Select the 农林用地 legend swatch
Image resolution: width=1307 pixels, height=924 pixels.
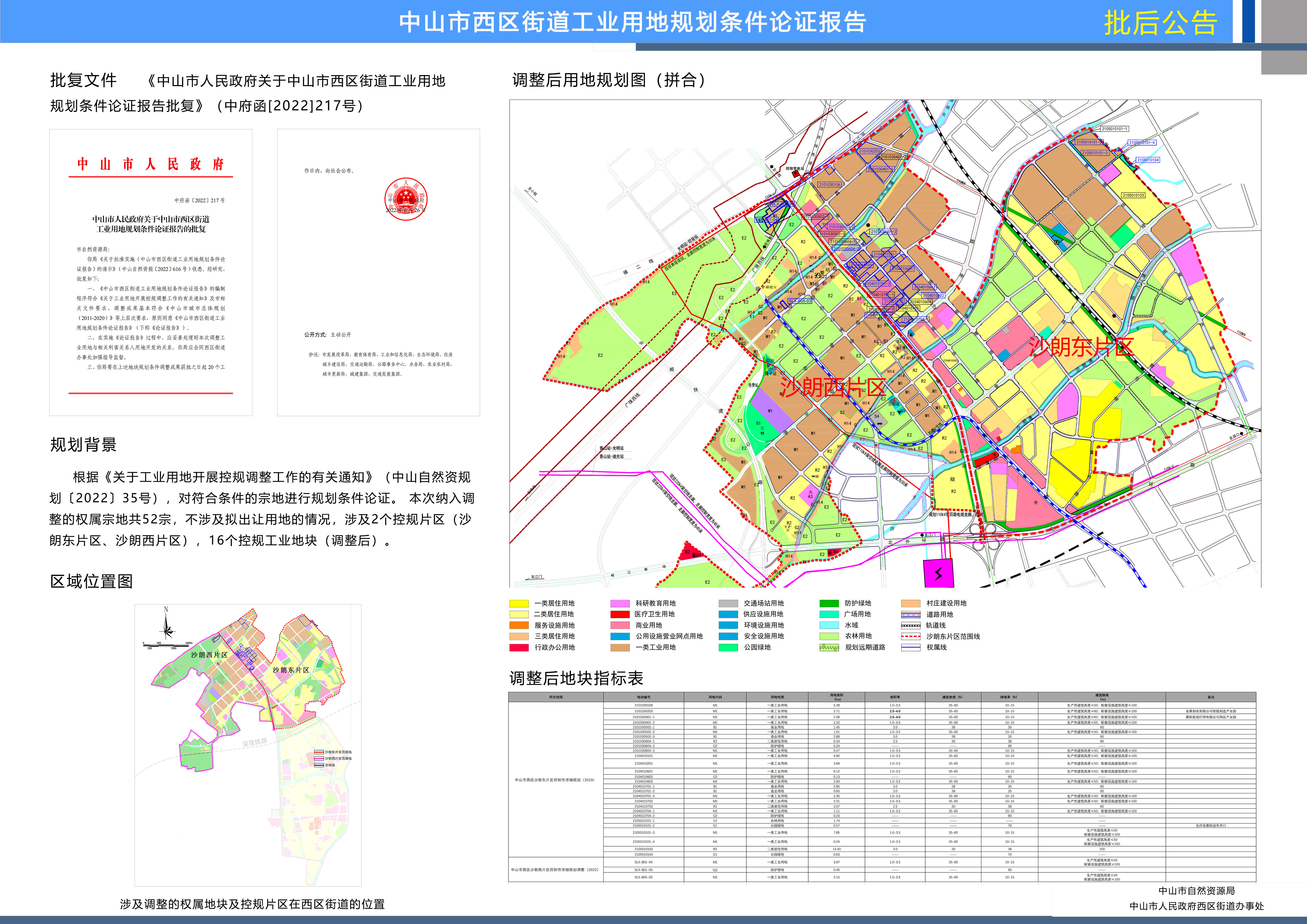click(829, 636)
